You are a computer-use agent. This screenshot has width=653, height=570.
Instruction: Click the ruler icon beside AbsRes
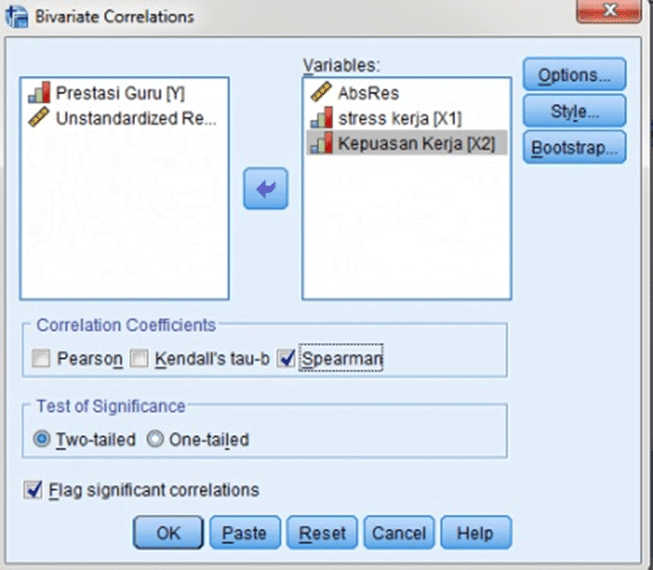[321, 92]
